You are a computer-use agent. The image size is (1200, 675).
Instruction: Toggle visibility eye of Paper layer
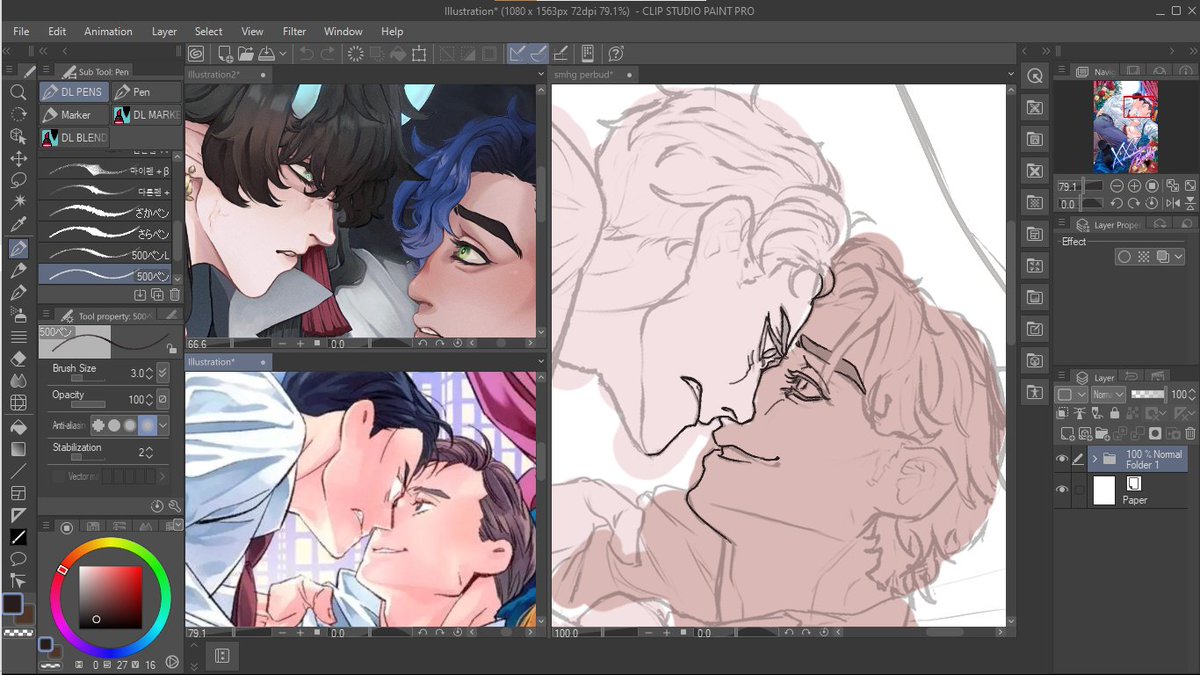pyautogui.click(x=1062, y=490)
